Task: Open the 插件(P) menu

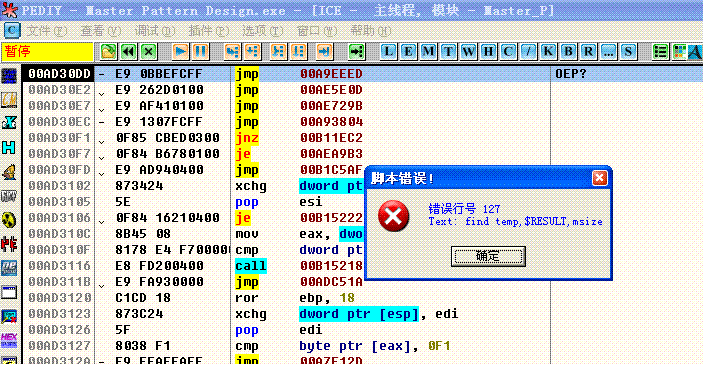Action: (x=208, y=31)
